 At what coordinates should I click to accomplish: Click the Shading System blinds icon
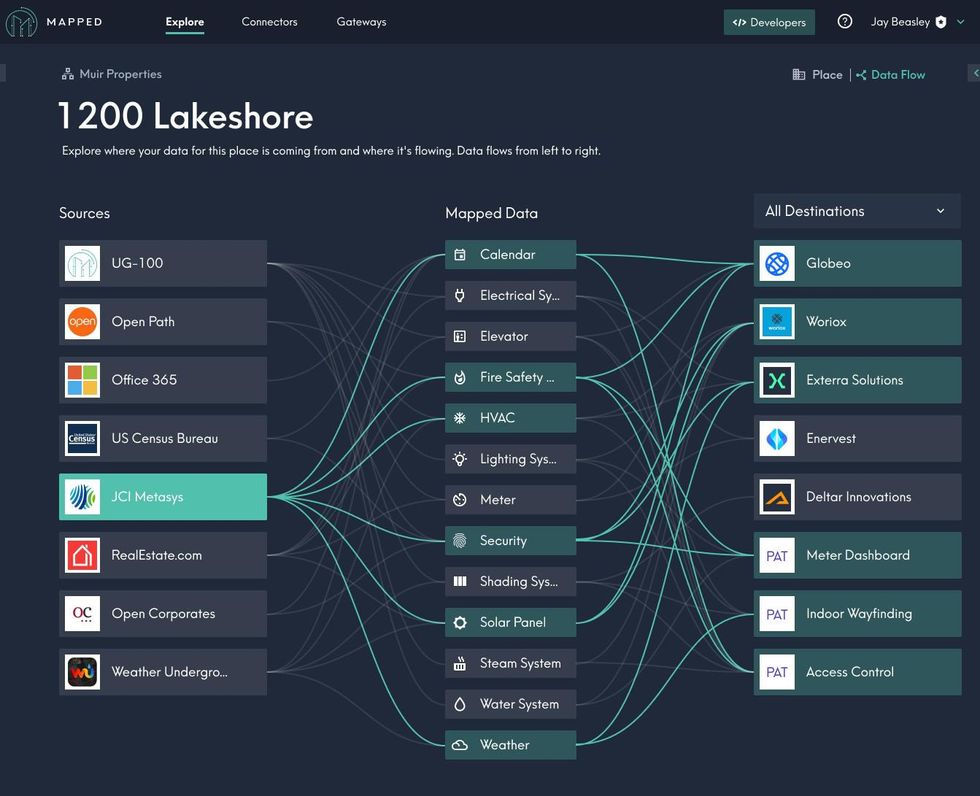pos(460,582)
